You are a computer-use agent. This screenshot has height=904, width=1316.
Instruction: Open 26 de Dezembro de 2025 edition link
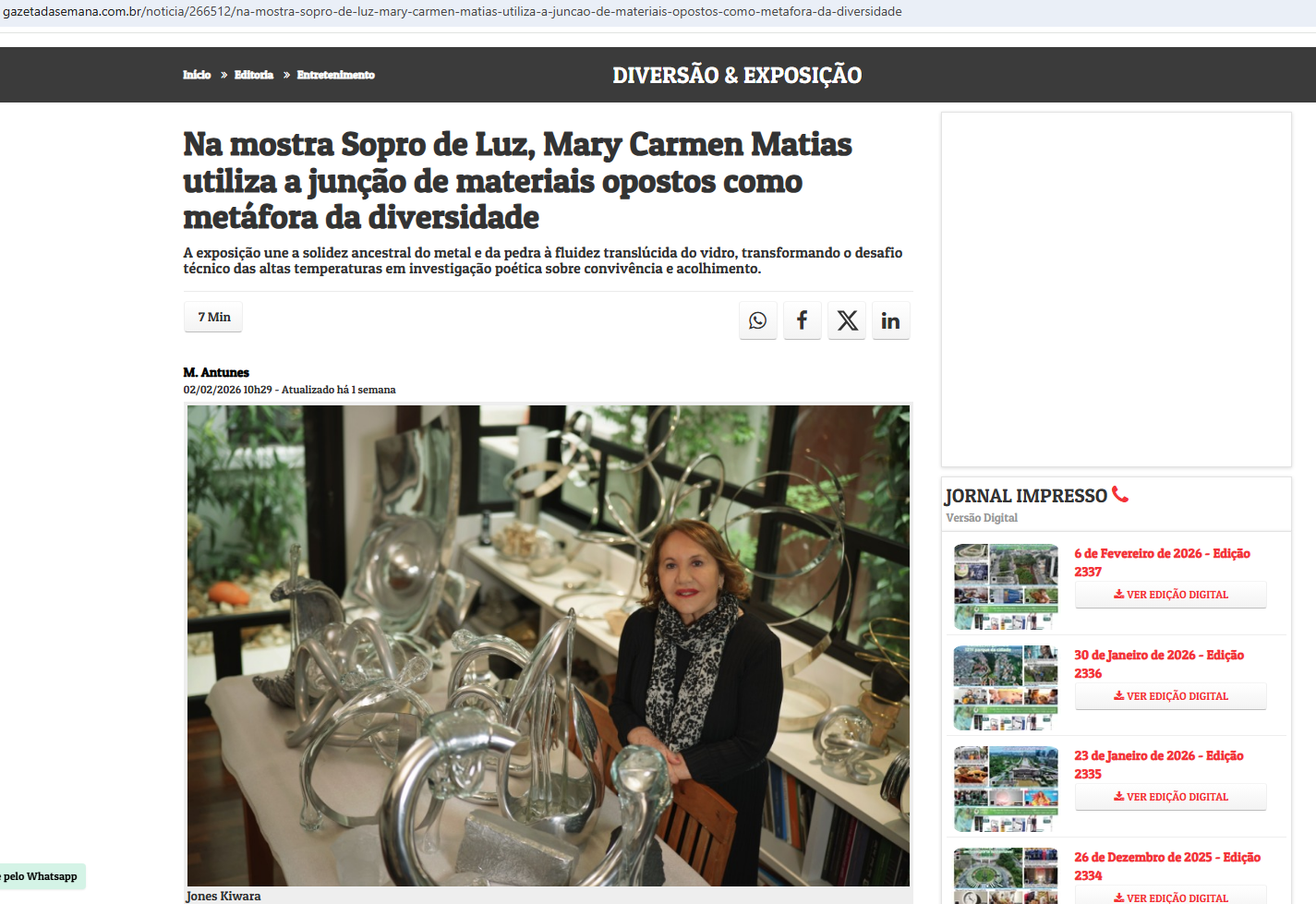(x=1167, y=866)
